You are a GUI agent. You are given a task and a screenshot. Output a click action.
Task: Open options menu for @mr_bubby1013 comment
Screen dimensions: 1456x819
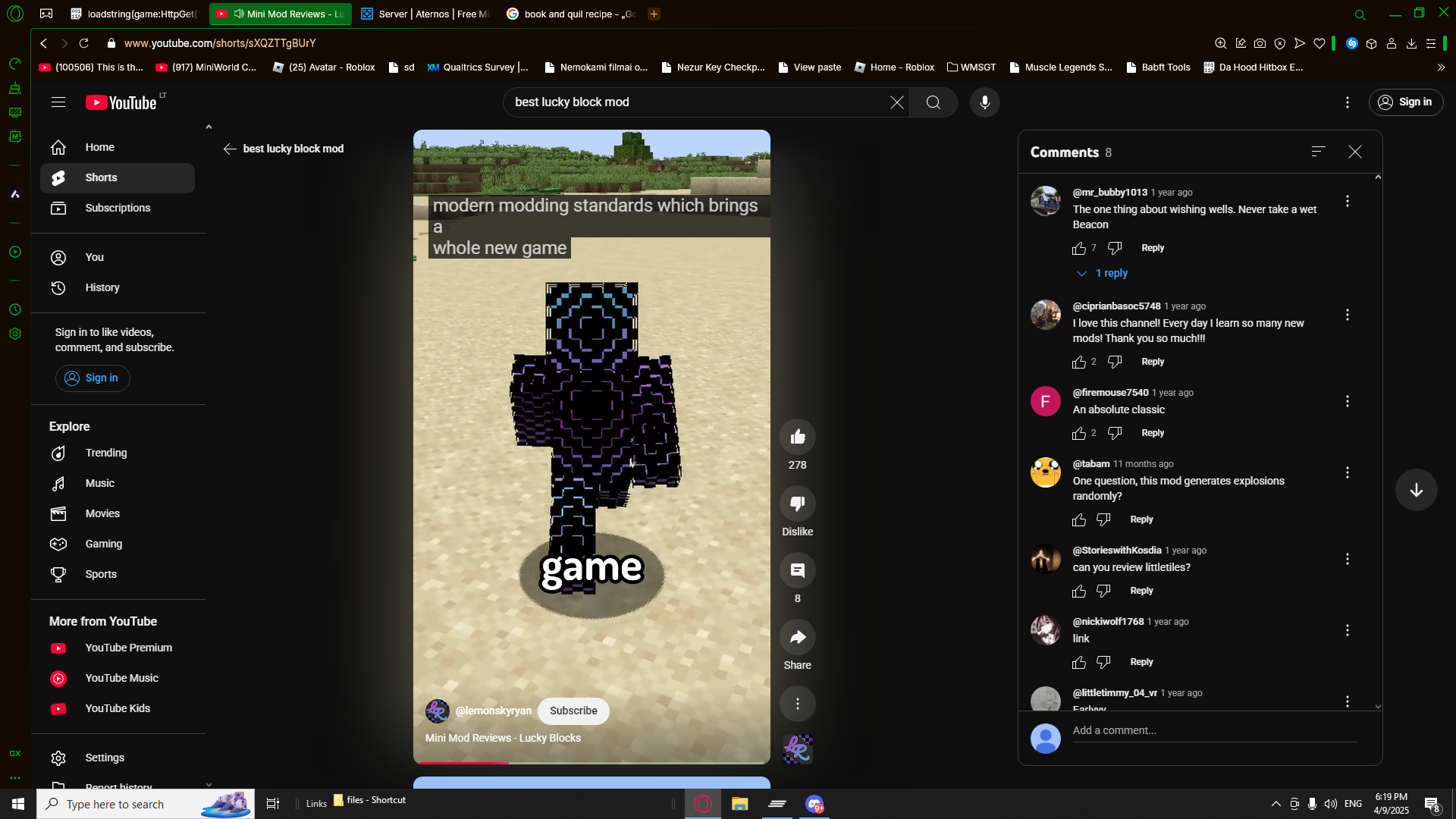(1348, 201)
